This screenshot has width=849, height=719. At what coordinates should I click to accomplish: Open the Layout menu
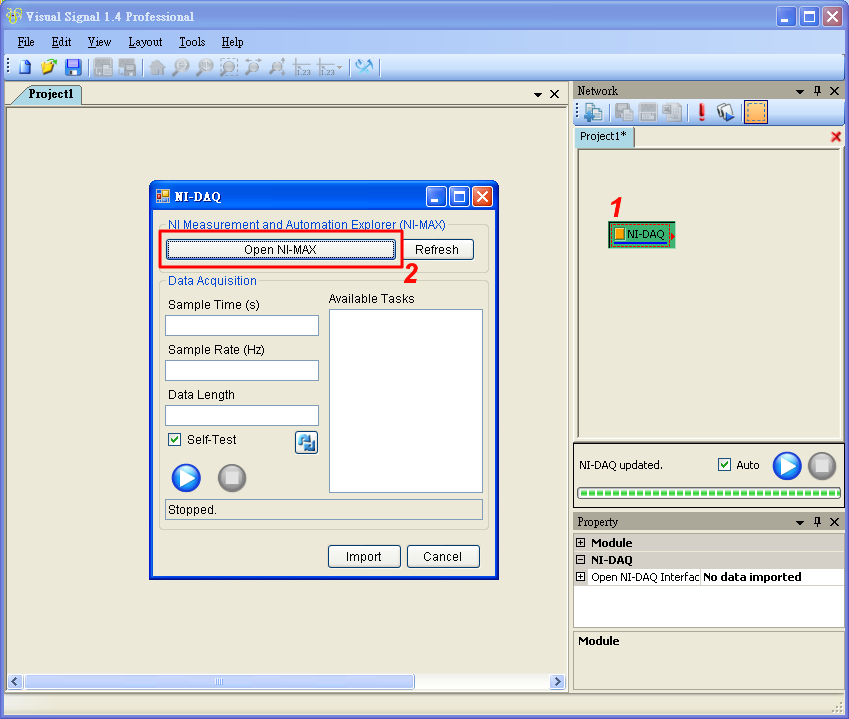coord(145,42)
